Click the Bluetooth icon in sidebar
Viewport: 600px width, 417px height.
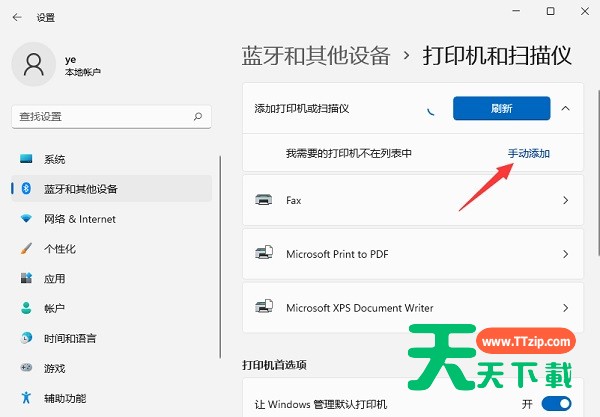coord(26,189)
